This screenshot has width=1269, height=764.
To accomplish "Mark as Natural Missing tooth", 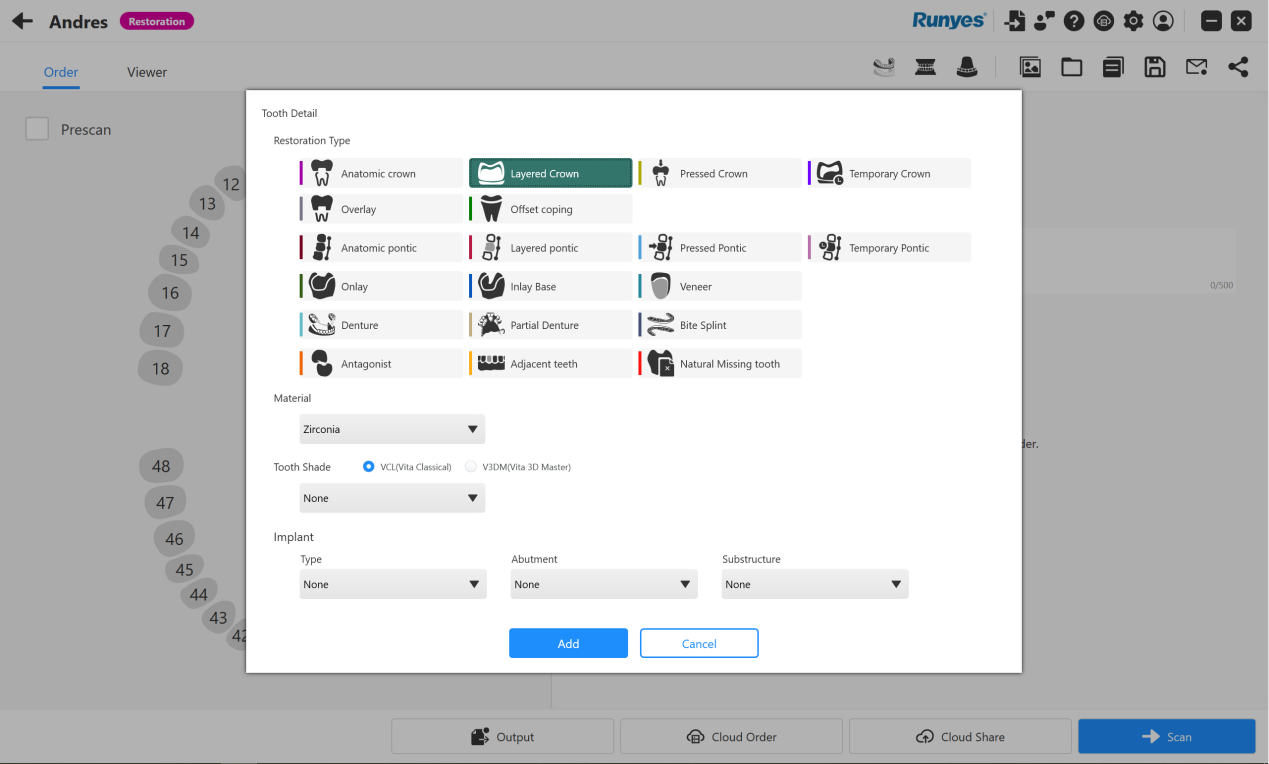I will (719, 364).
